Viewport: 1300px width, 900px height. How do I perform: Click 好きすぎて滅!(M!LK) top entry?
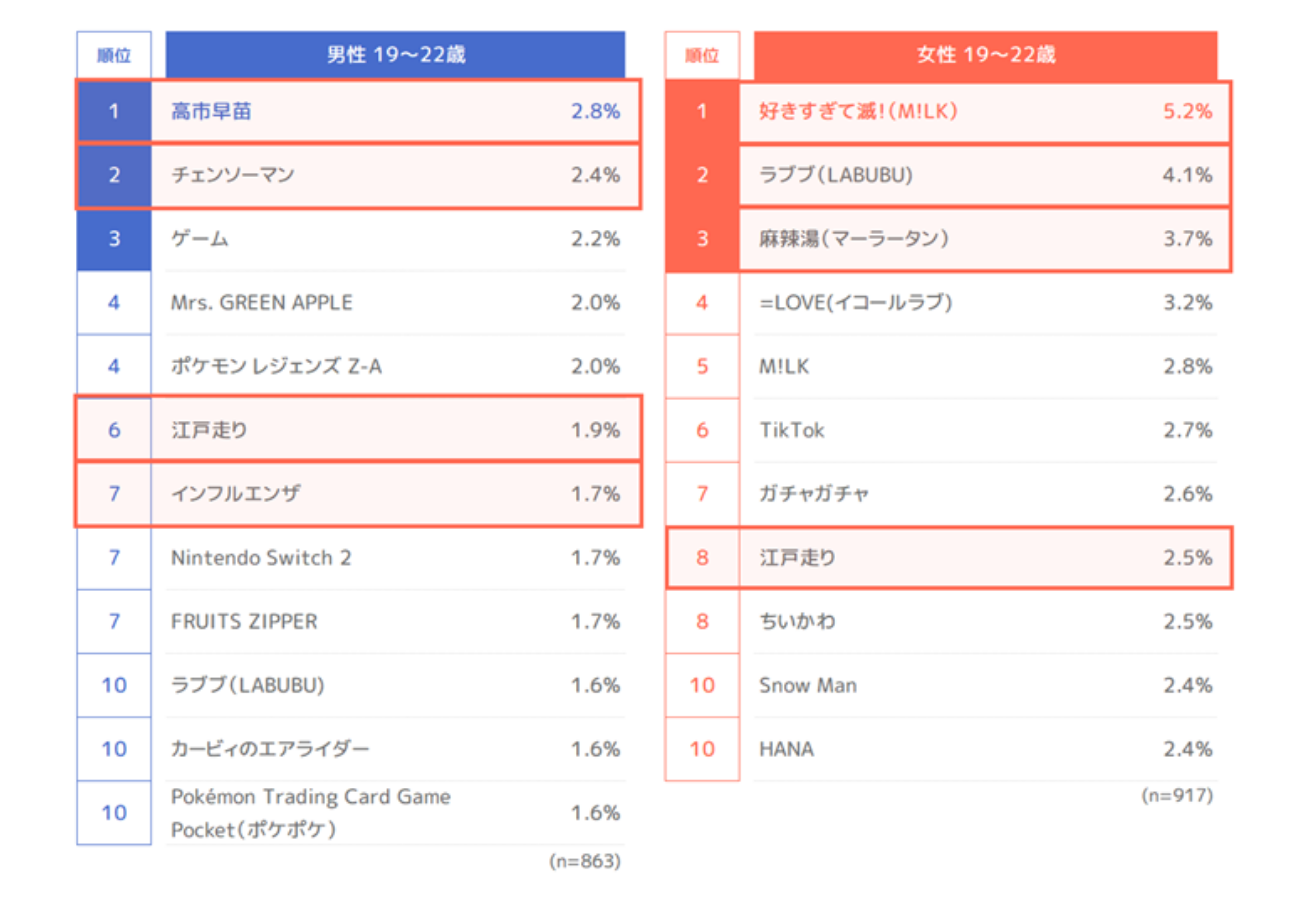[859, 111]
